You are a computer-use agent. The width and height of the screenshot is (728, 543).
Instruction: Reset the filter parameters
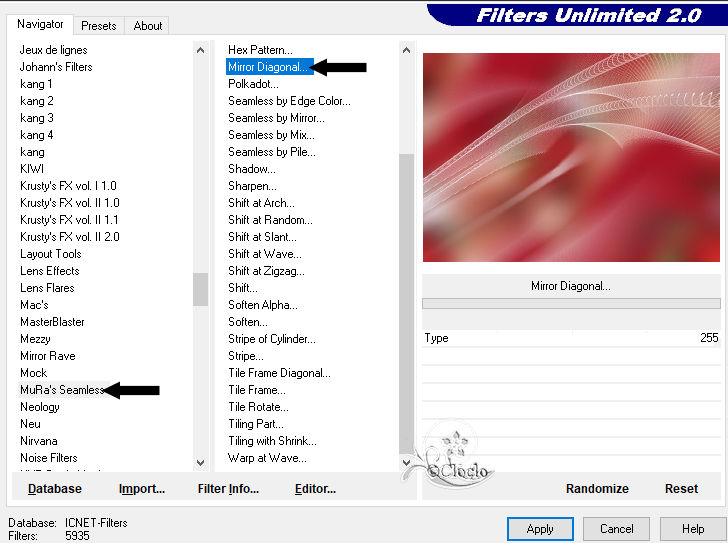(x=681, y=489)
